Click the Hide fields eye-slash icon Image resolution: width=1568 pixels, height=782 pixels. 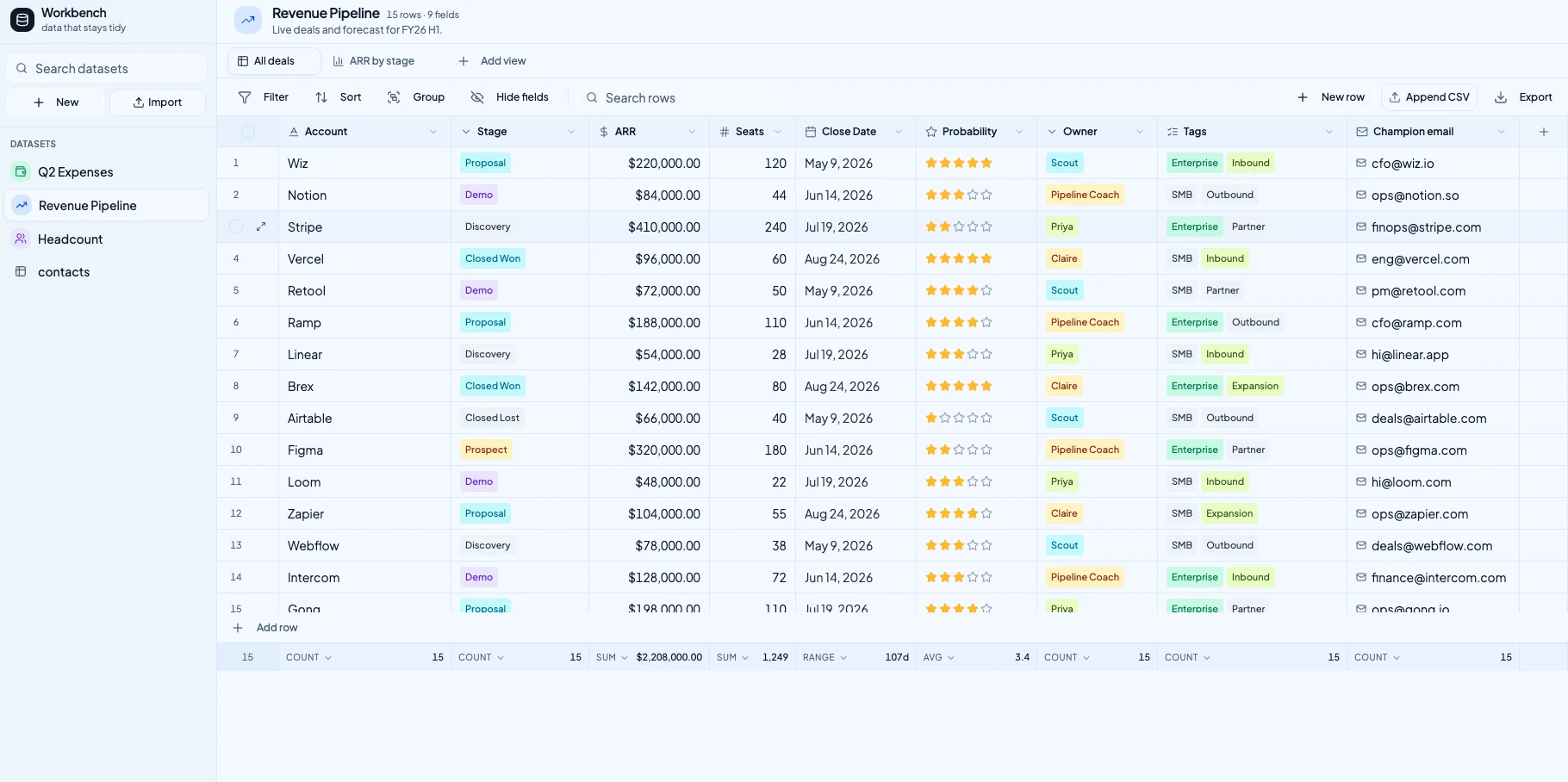[x=477, y=97]
